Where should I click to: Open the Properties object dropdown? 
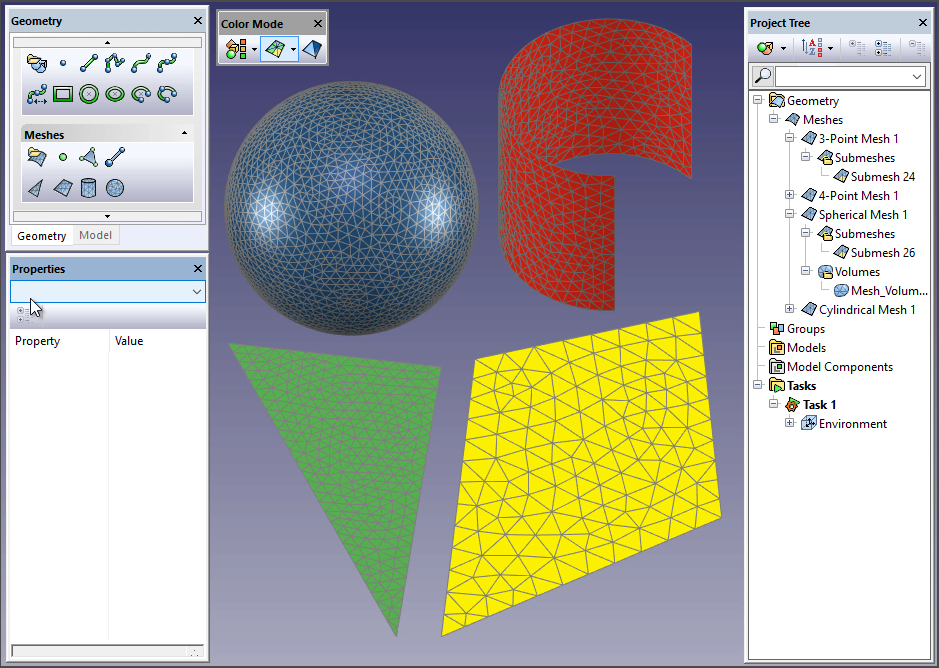click(x=196, y=291)
